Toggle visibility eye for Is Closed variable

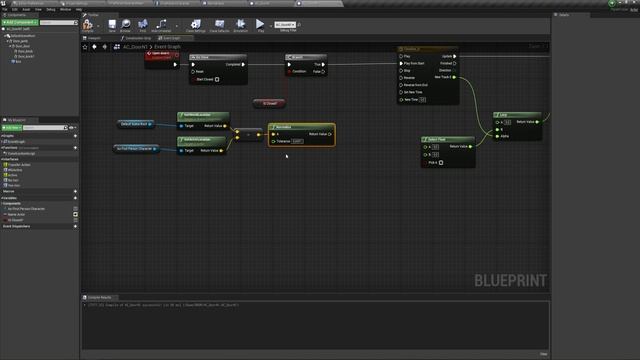coord(76,220)
